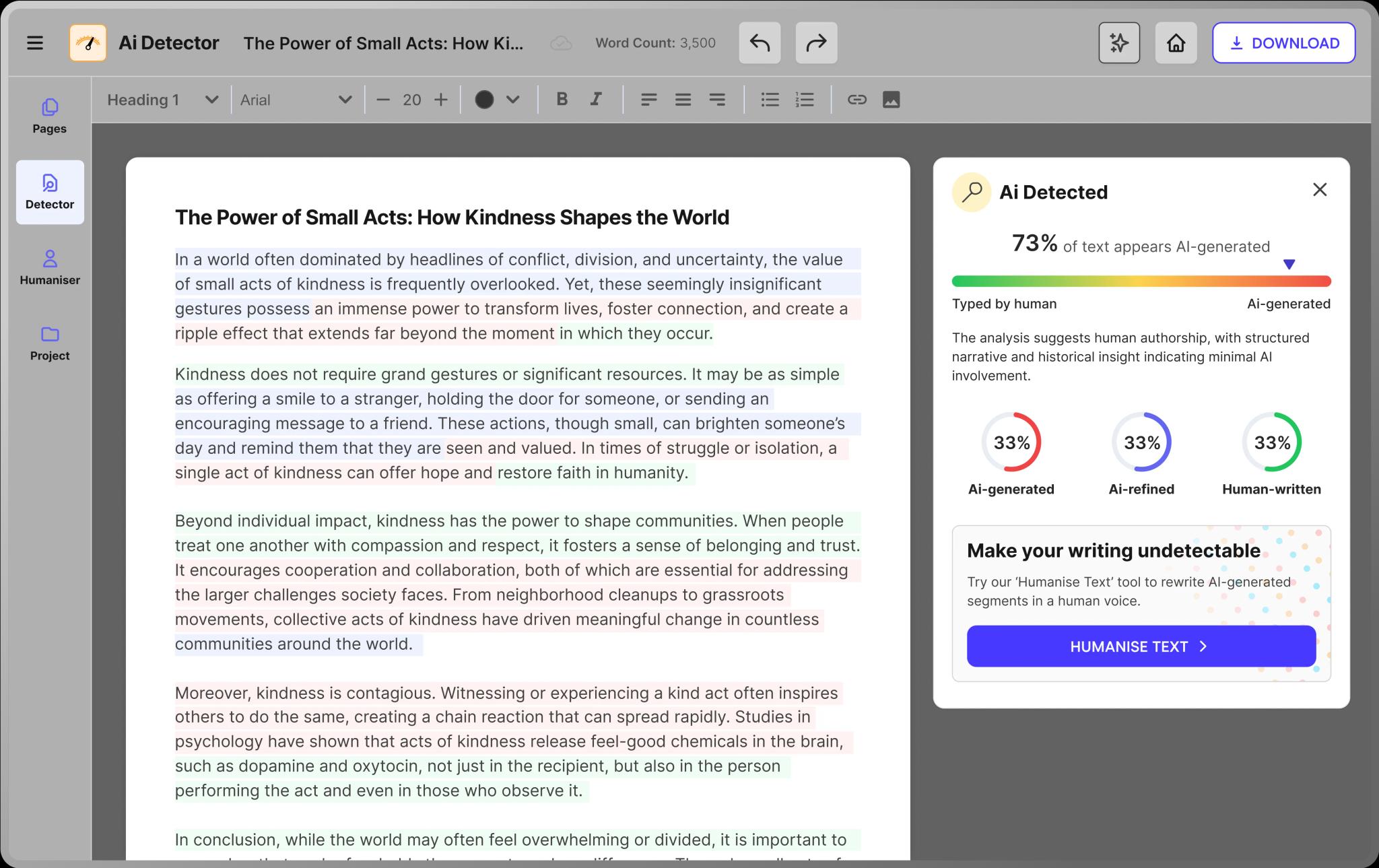Open the hamburger menu
The width and height of the screenshot is (1379, 868).
pyautogui.click(x=35, y=43)
